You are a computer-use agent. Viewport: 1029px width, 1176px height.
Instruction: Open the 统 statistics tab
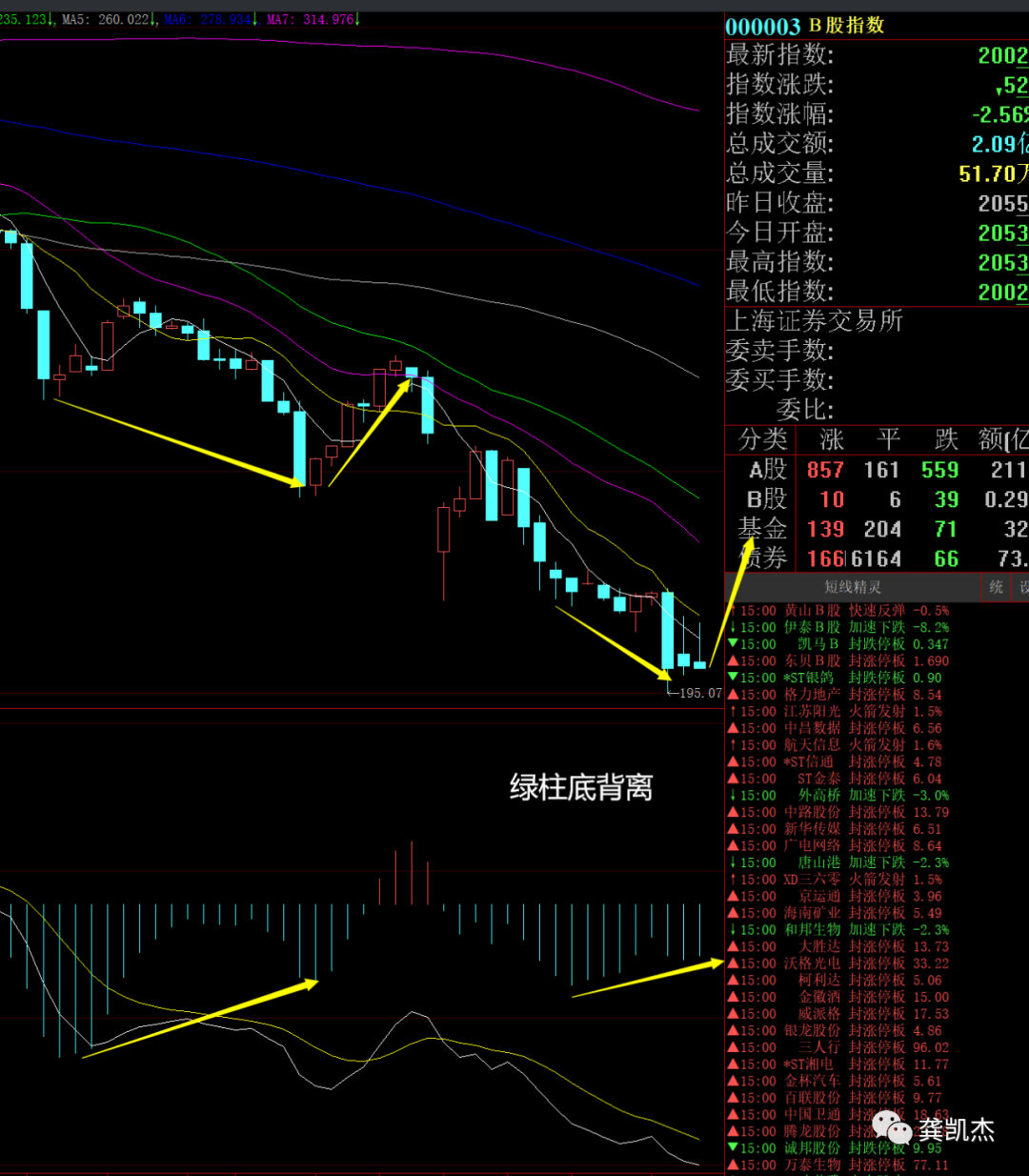(x=996, y=587)
